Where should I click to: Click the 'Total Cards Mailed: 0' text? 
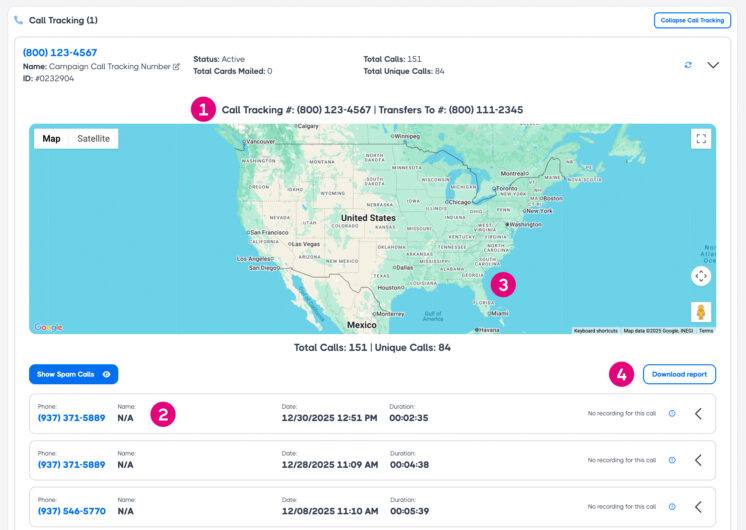click(x=233, y=71)
